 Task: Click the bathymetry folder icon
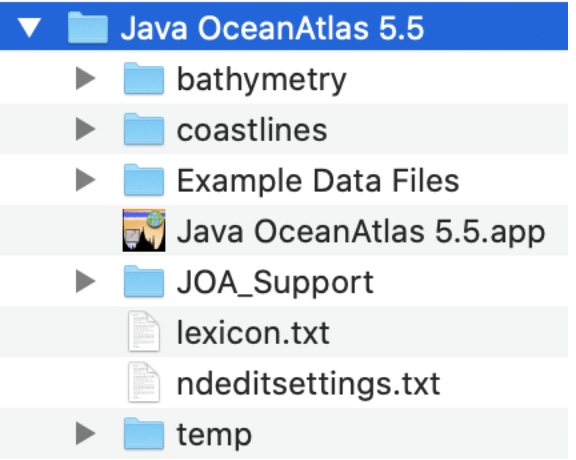[144, 78]
